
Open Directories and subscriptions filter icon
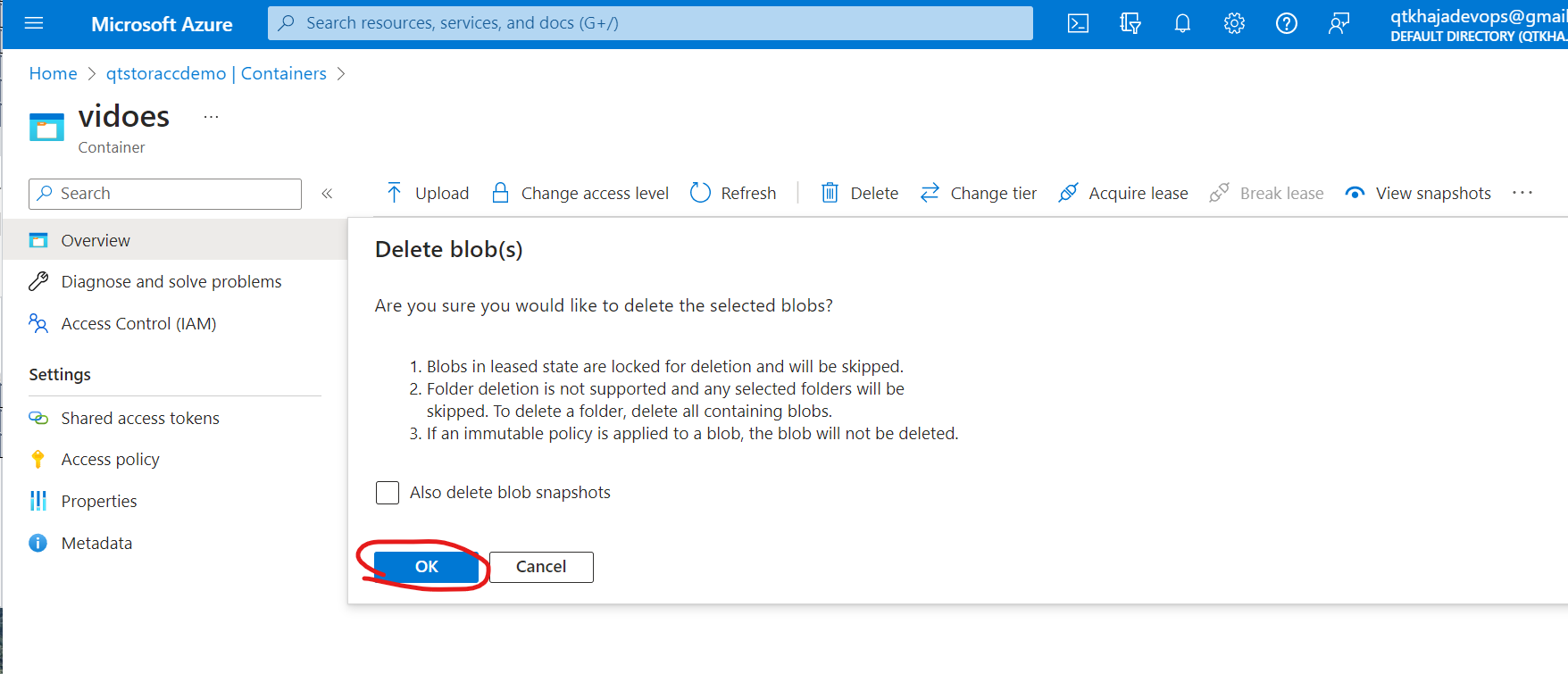1130,23
